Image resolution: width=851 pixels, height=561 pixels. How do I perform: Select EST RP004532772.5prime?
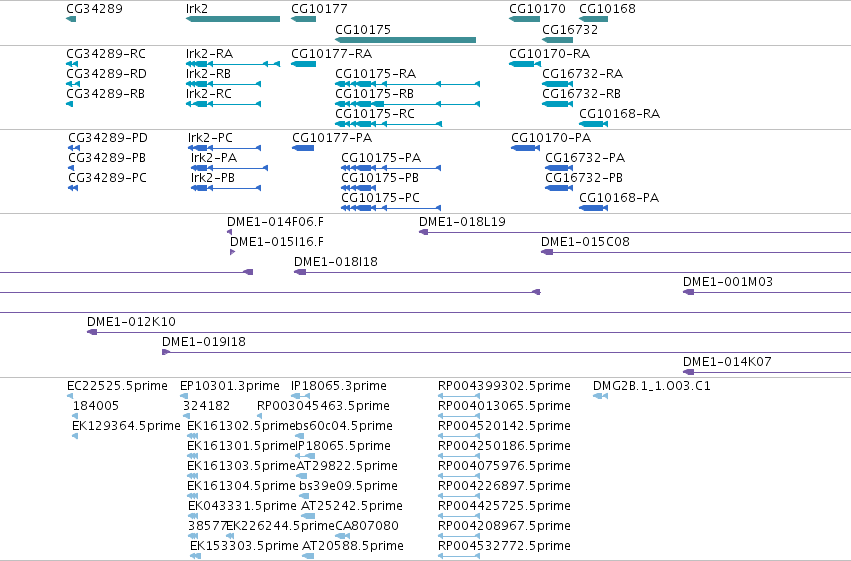point(504,546)
